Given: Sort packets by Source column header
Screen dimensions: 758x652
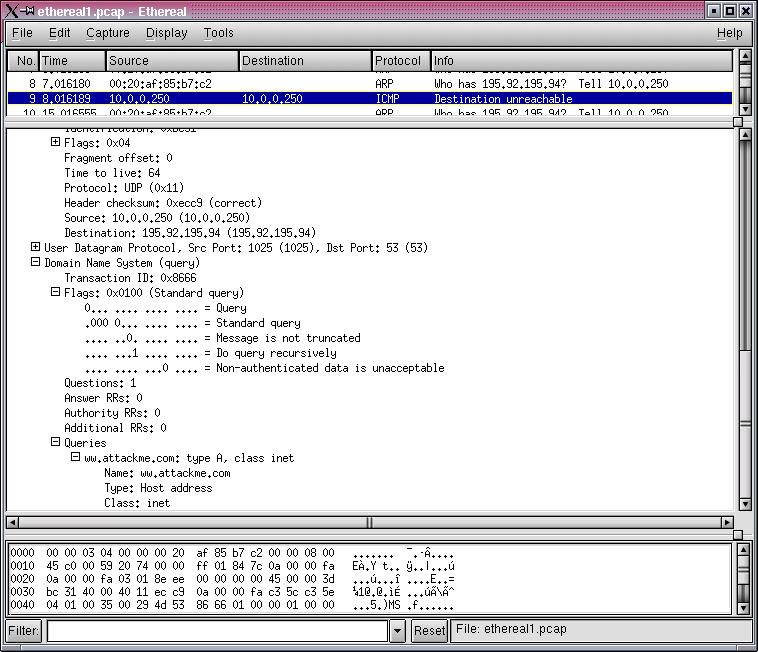Looking at the screenshot, I should coord(171,61).
